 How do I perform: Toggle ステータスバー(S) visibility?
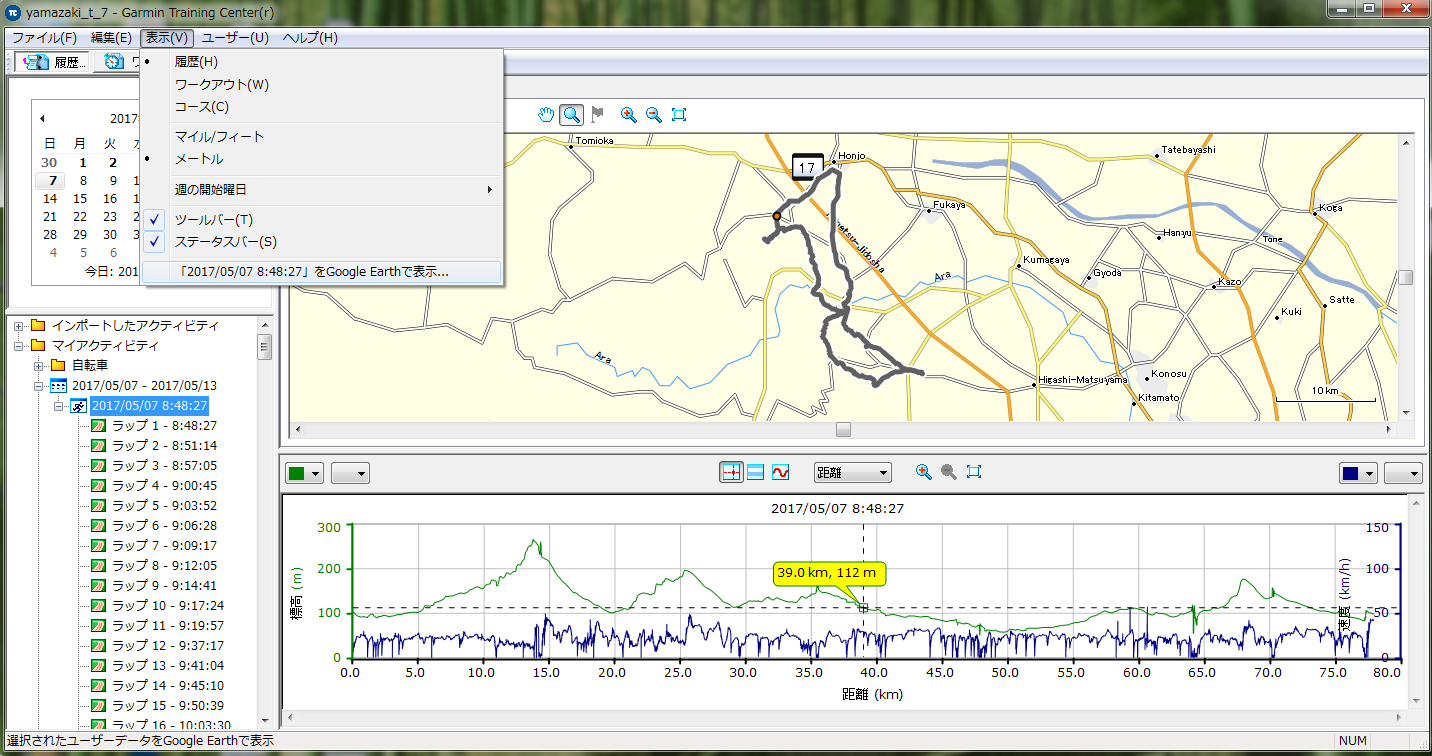pos(321,241)
